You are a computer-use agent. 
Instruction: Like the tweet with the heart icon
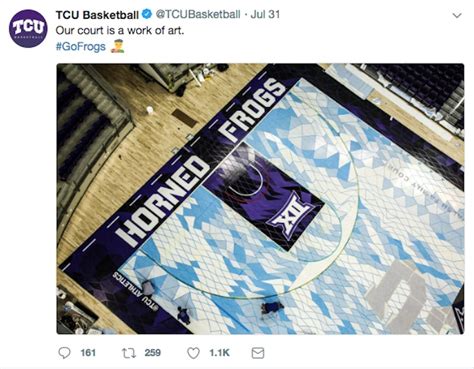point(193,353)
